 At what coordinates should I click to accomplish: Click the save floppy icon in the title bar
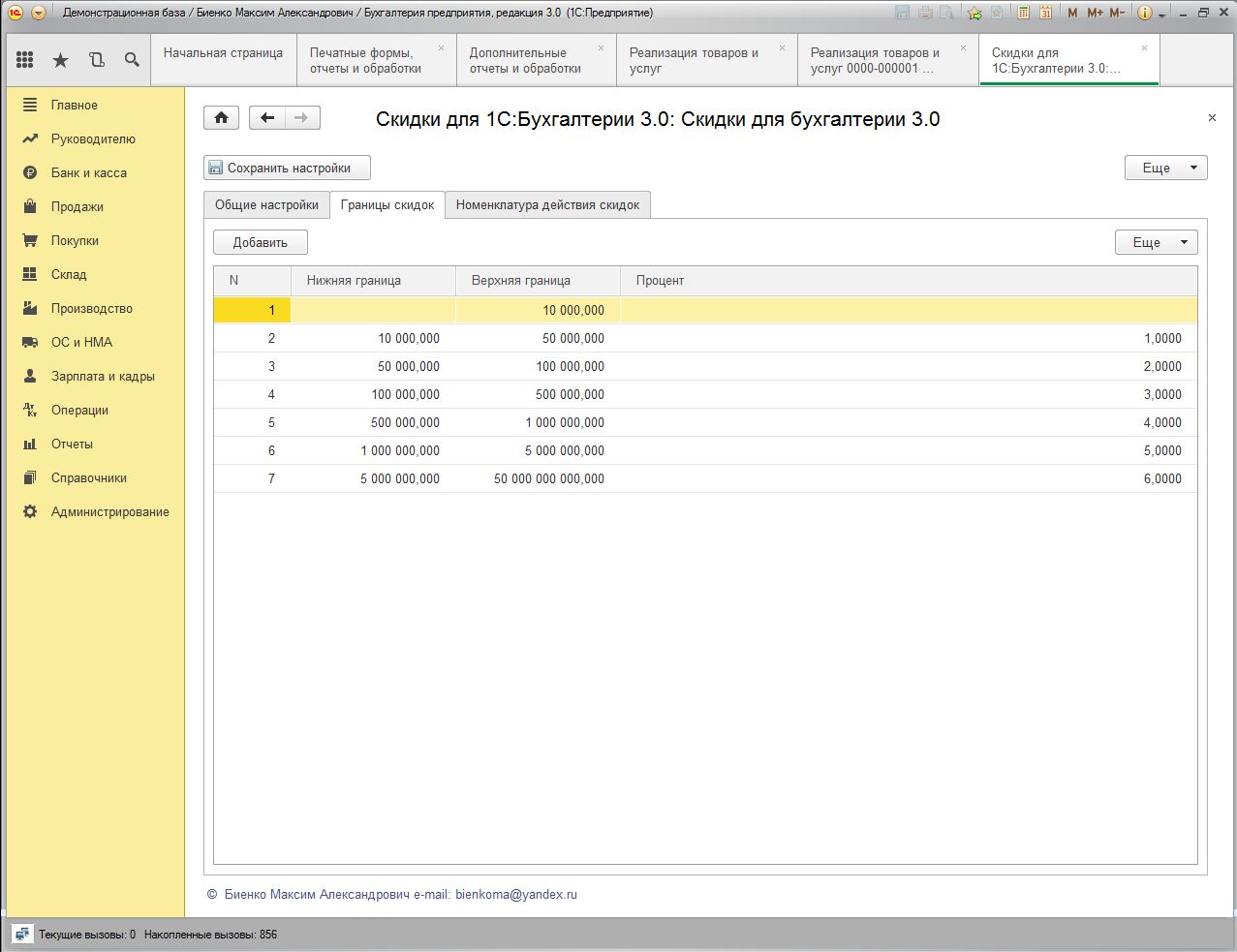click(x=903, y=13)
